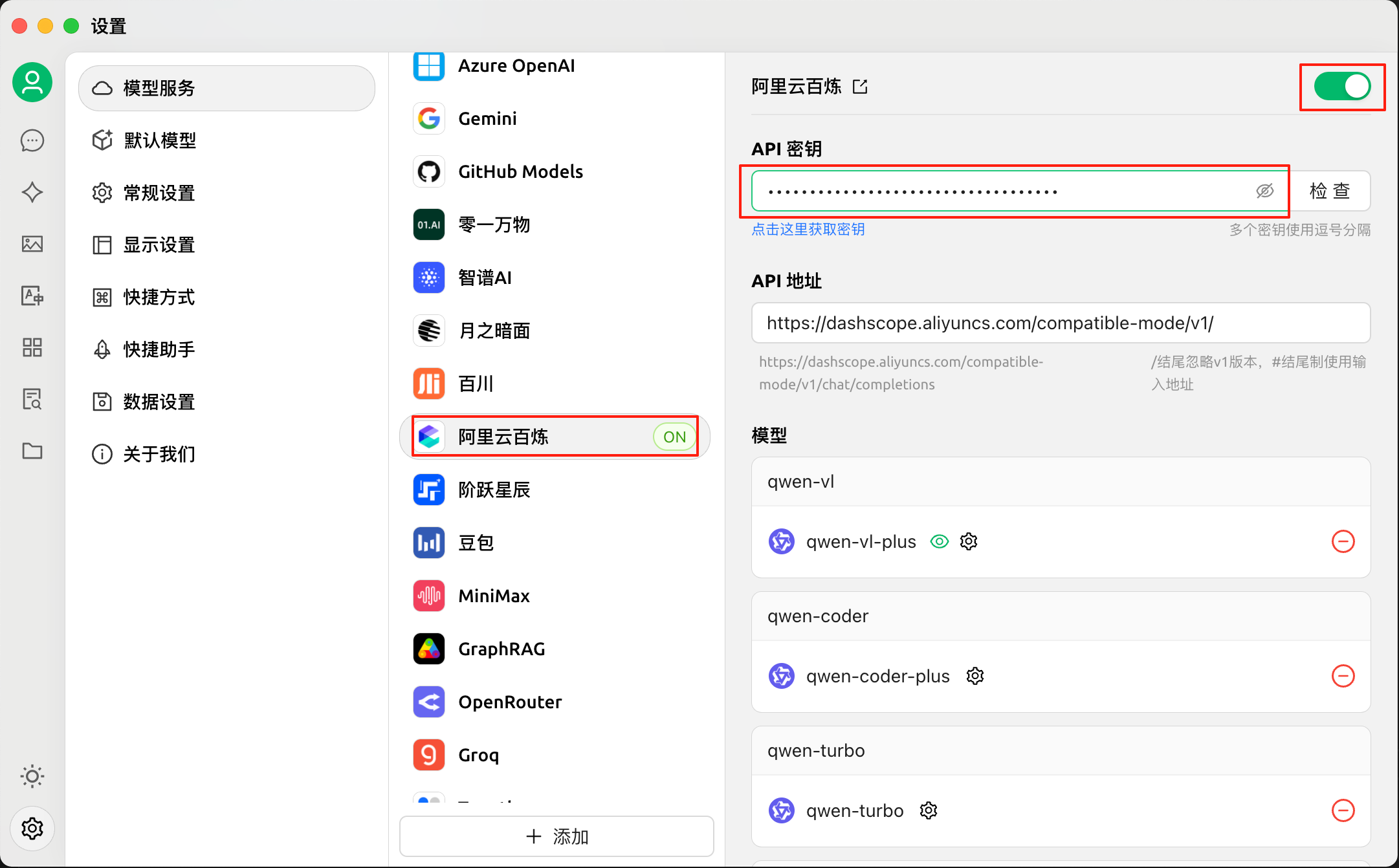The width and height of the screenshot is (1399, 868).
Task: Remove the qwen-turbo model
Action: coord(1343,810)
